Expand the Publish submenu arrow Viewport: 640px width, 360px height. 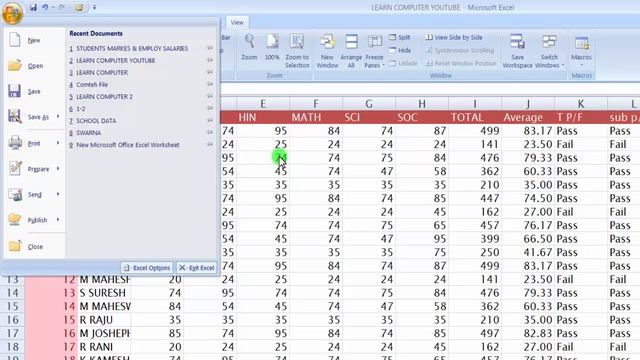[x=58, y=220]
